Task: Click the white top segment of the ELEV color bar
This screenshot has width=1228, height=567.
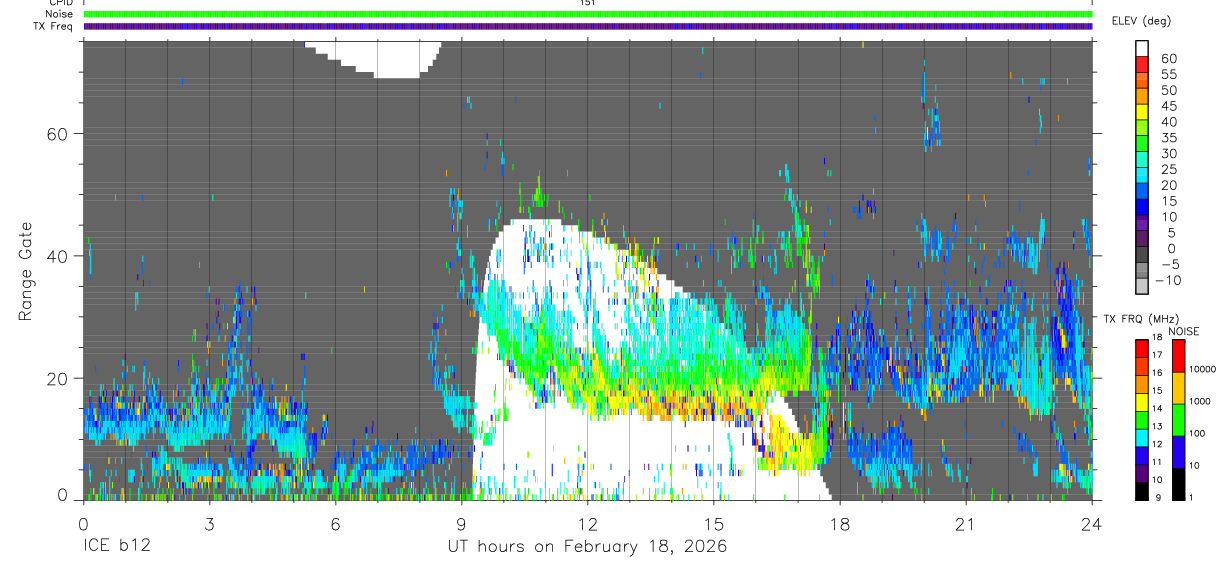Action: click(x=1142, y=48)
